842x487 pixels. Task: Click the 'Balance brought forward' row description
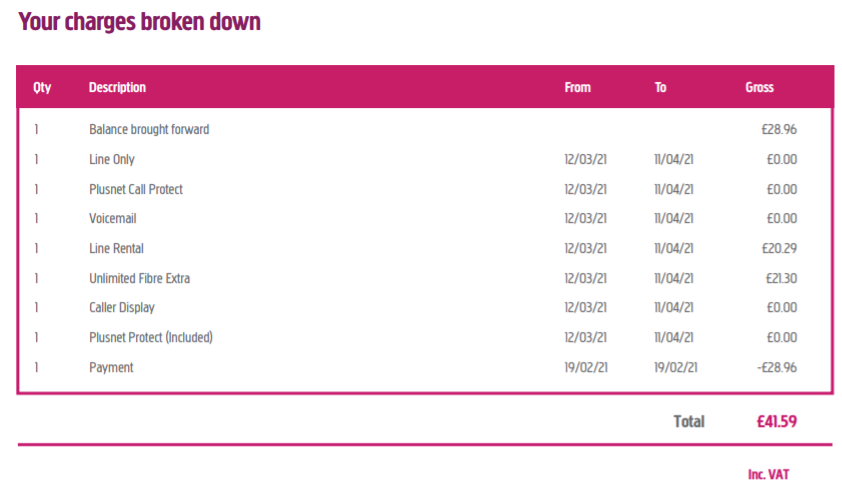149,129
